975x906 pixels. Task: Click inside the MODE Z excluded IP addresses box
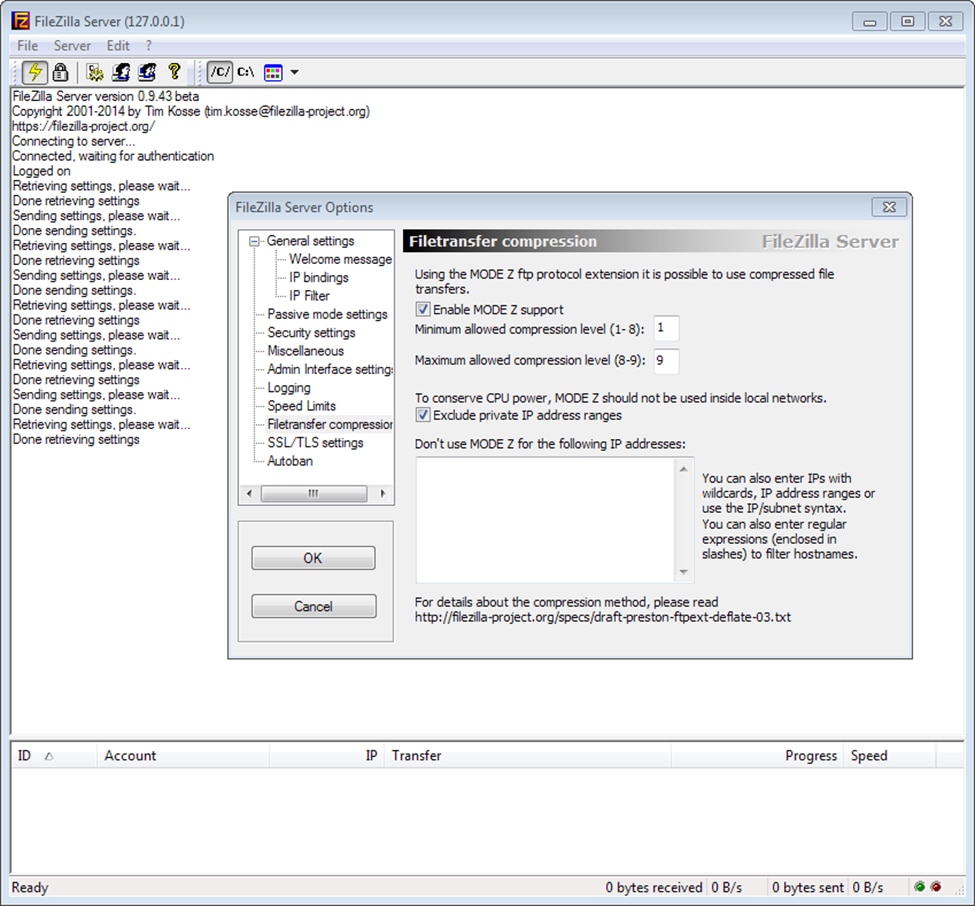point(546,520)
